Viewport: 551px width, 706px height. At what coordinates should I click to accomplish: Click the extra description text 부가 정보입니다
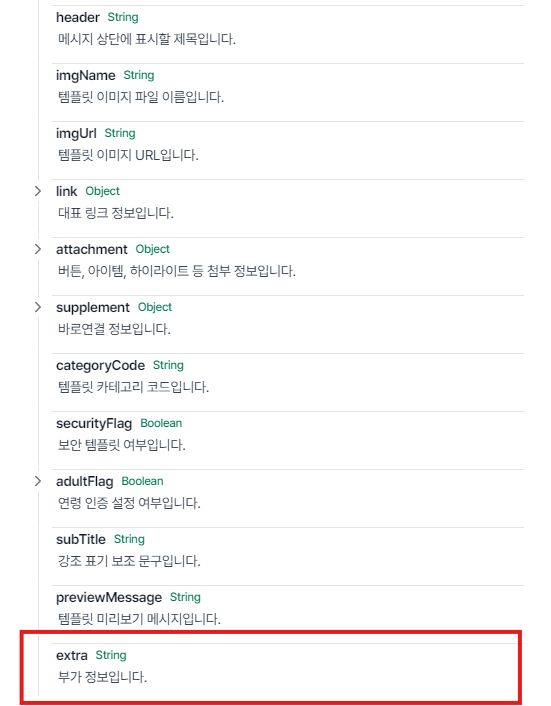(x=103, y=677)
